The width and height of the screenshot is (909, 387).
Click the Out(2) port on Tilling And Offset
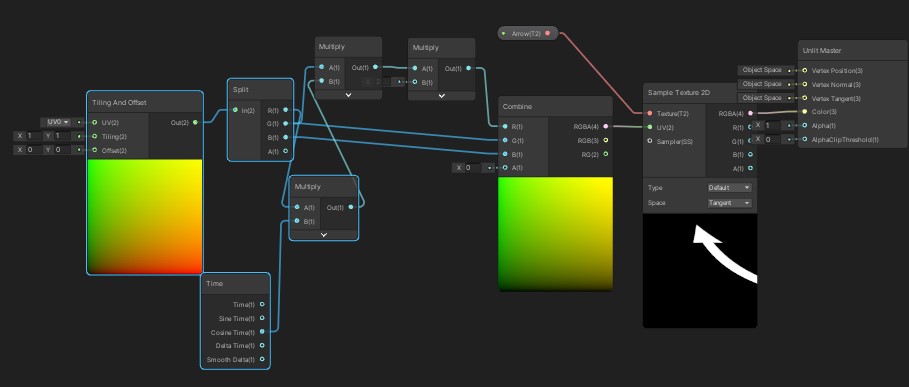click(195, 122)
